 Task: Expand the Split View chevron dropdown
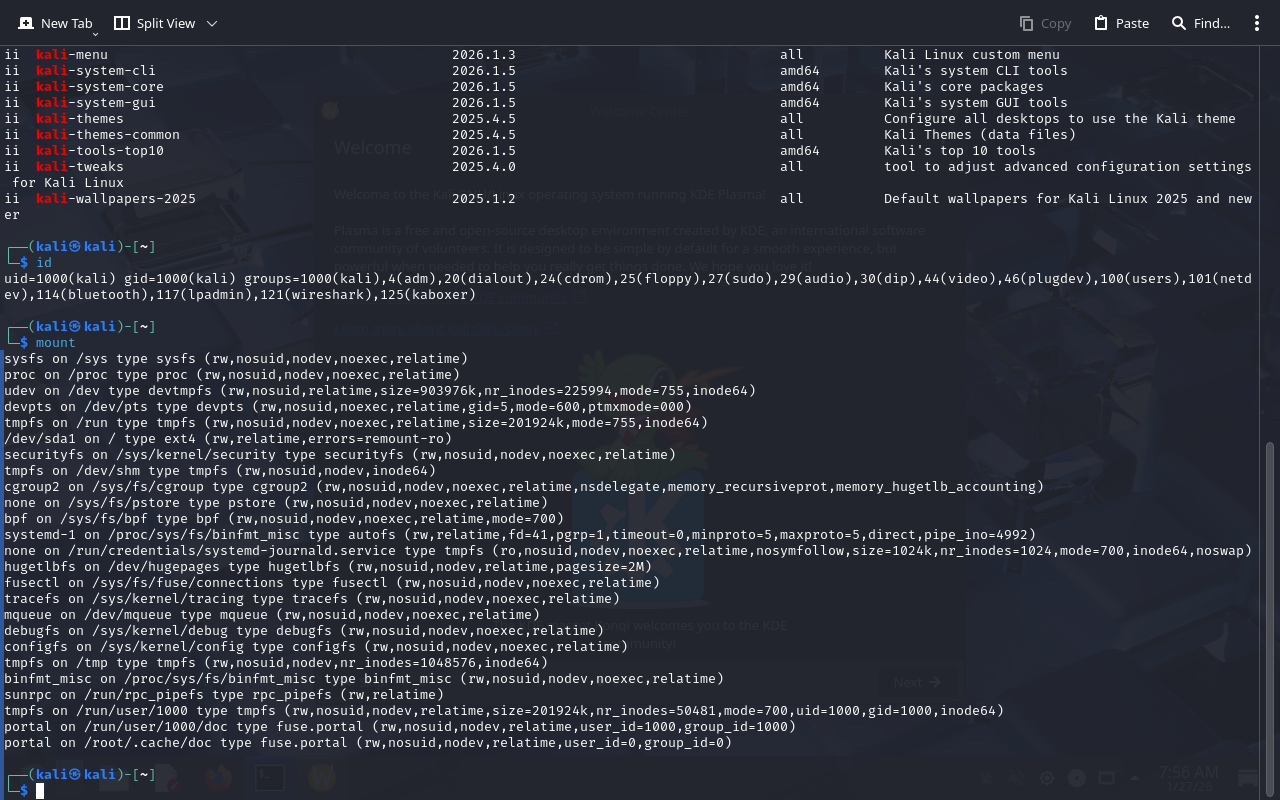point(211,23)
